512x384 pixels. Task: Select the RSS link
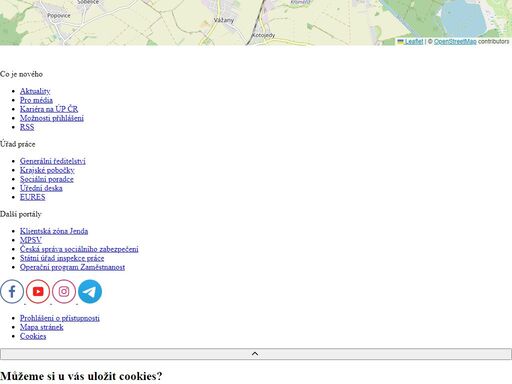[x=27, y=127]
